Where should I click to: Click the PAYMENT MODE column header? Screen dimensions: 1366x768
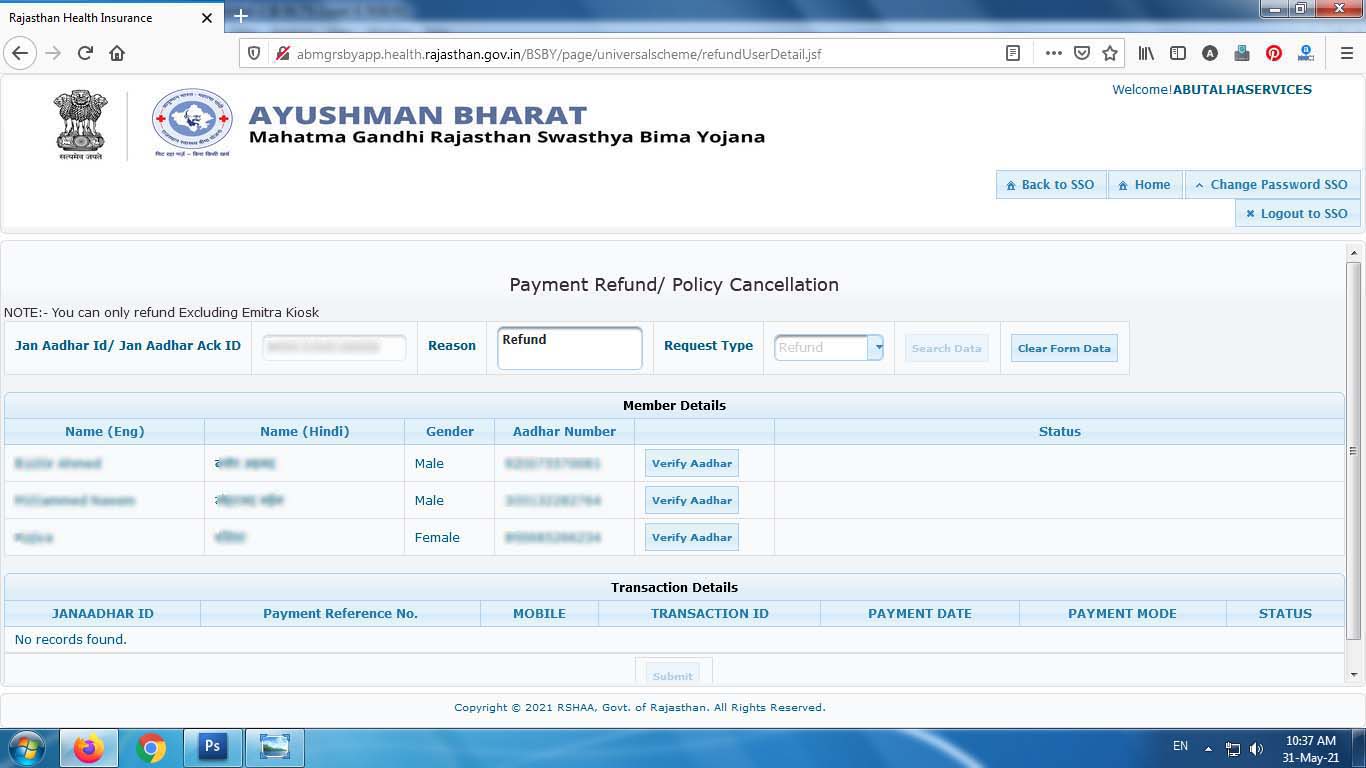click(1123, 613)
